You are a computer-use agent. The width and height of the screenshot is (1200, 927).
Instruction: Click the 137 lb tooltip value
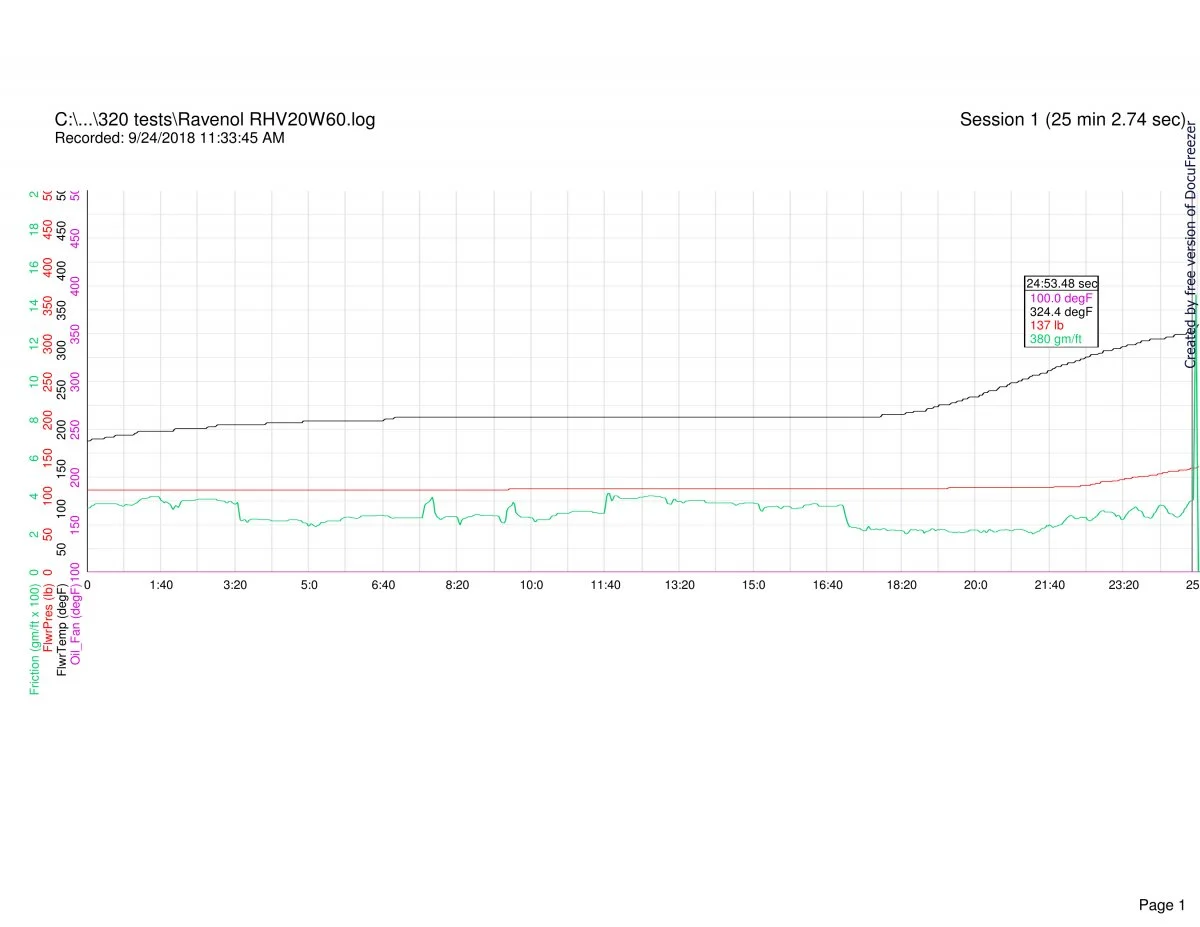point(1046,326)
